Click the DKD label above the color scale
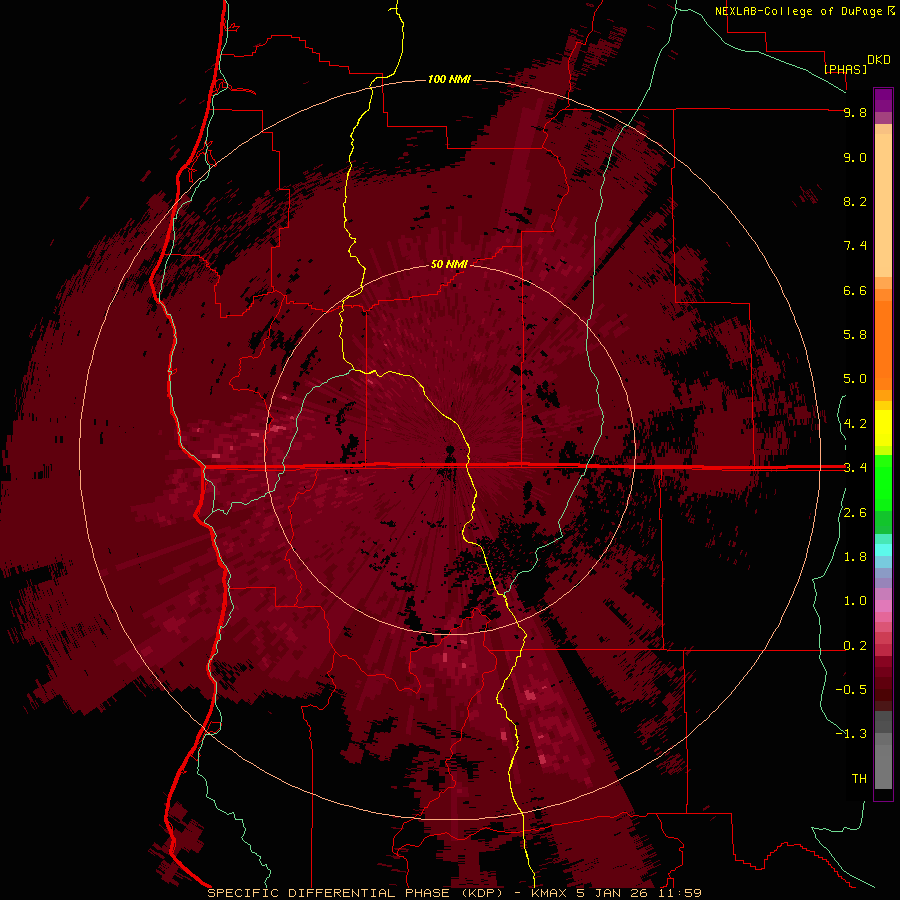Screen dimensions: 900x900 (878, 60)
